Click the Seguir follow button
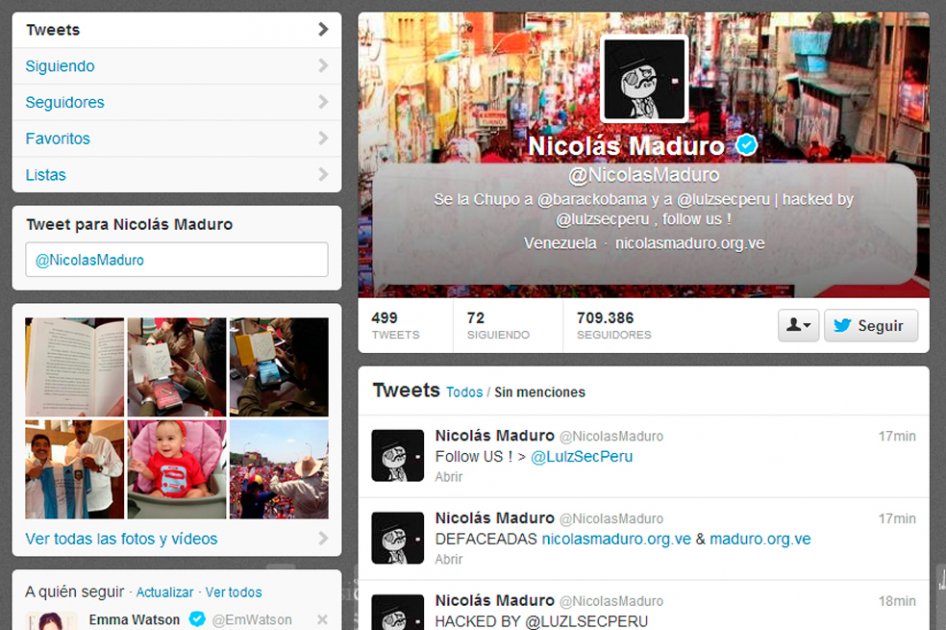Screen dimensions: 946x630 (x=871, y=325)
